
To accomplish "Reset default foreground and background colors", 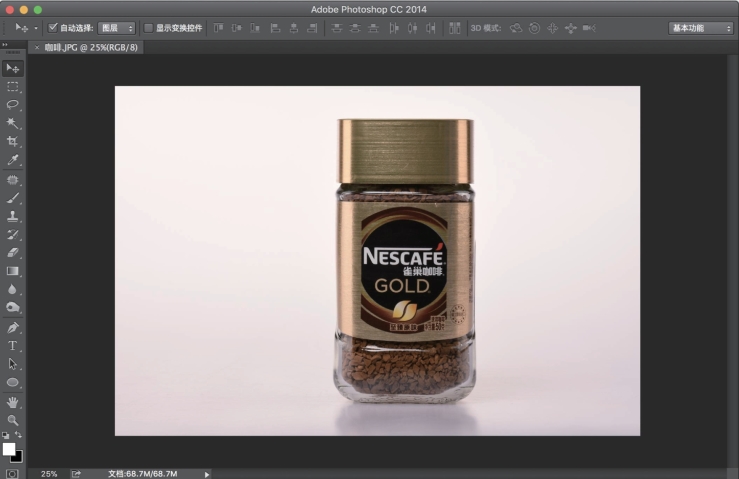I will [5, 435].
